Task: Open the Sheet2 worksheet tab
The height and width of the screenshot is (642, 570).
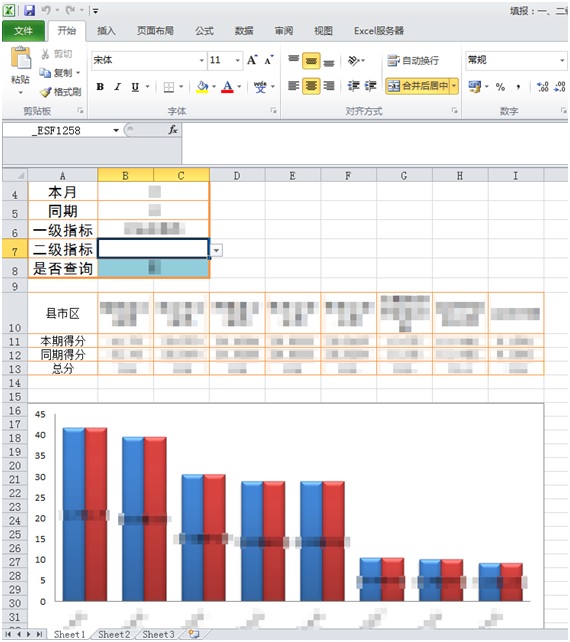Action: pyautogui.click(x=114, y=634)
